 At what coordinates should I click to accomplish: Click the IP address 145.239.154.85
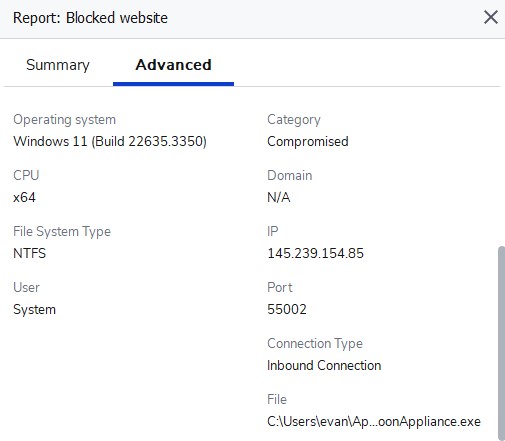(315, 253)
